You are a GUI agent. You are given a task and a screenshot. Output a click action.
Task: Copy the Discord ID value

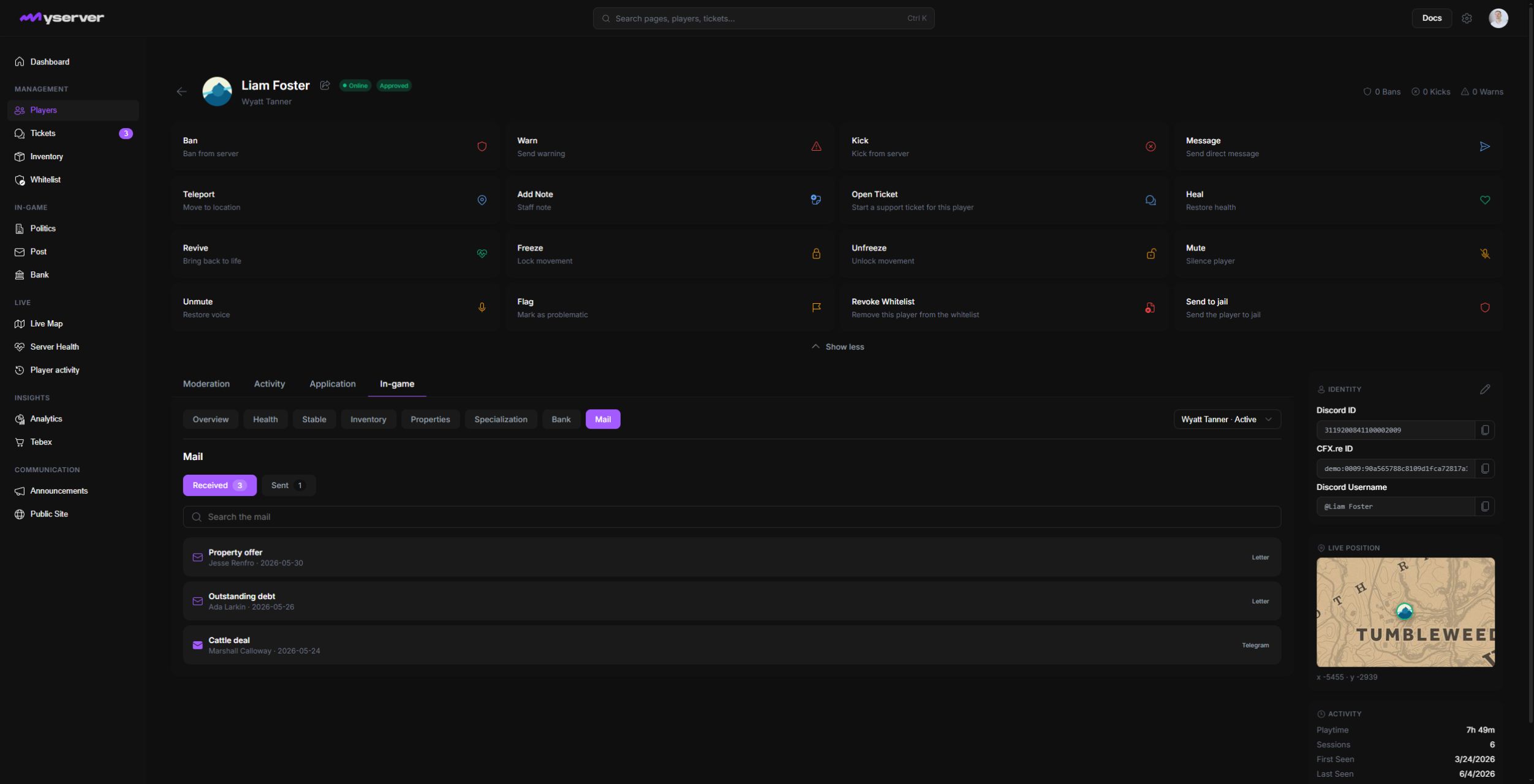(x=1485, y=430)
